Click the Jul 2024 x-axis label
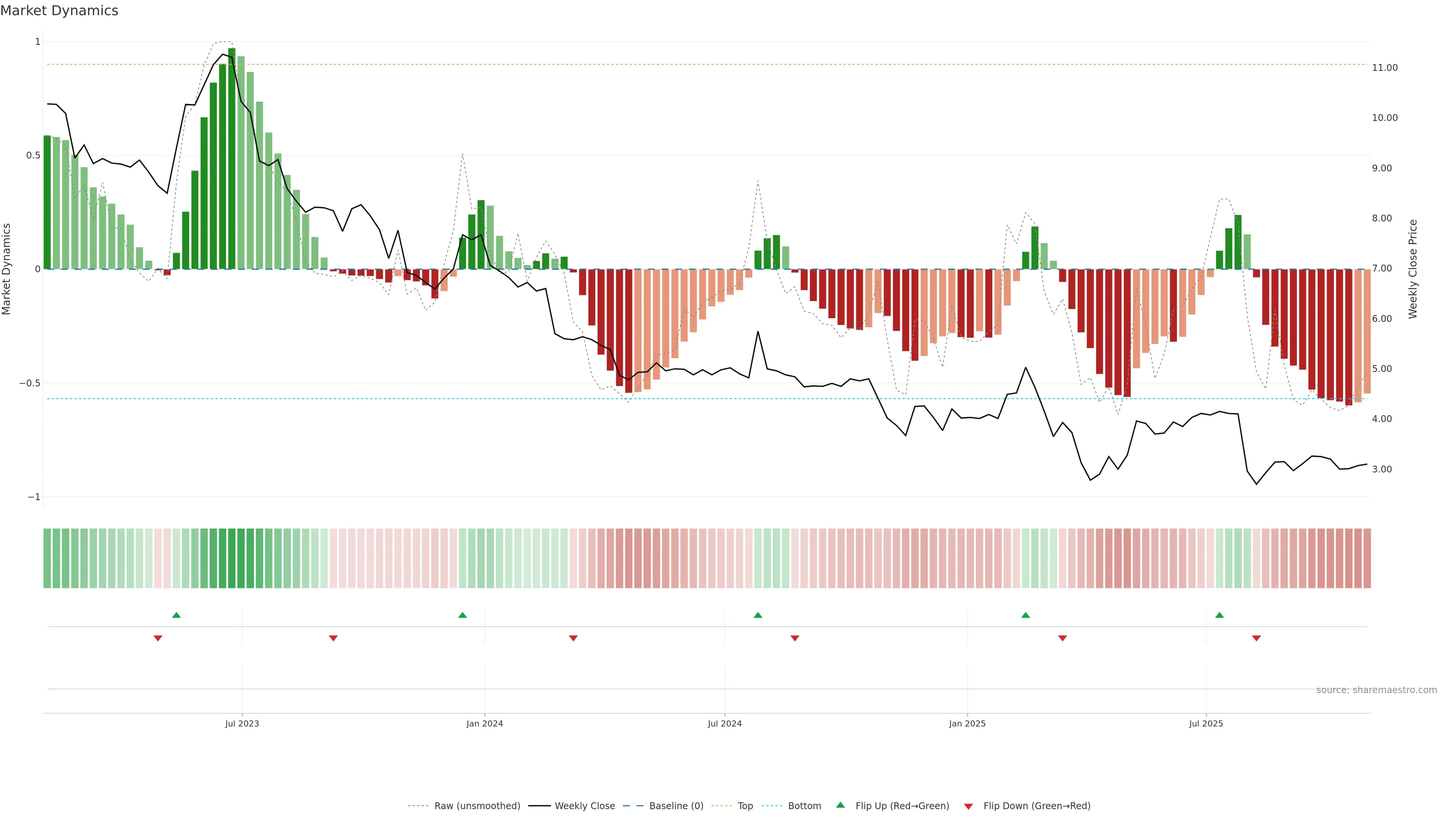This screenshot has height=819, width=1456. coord(725,723)
